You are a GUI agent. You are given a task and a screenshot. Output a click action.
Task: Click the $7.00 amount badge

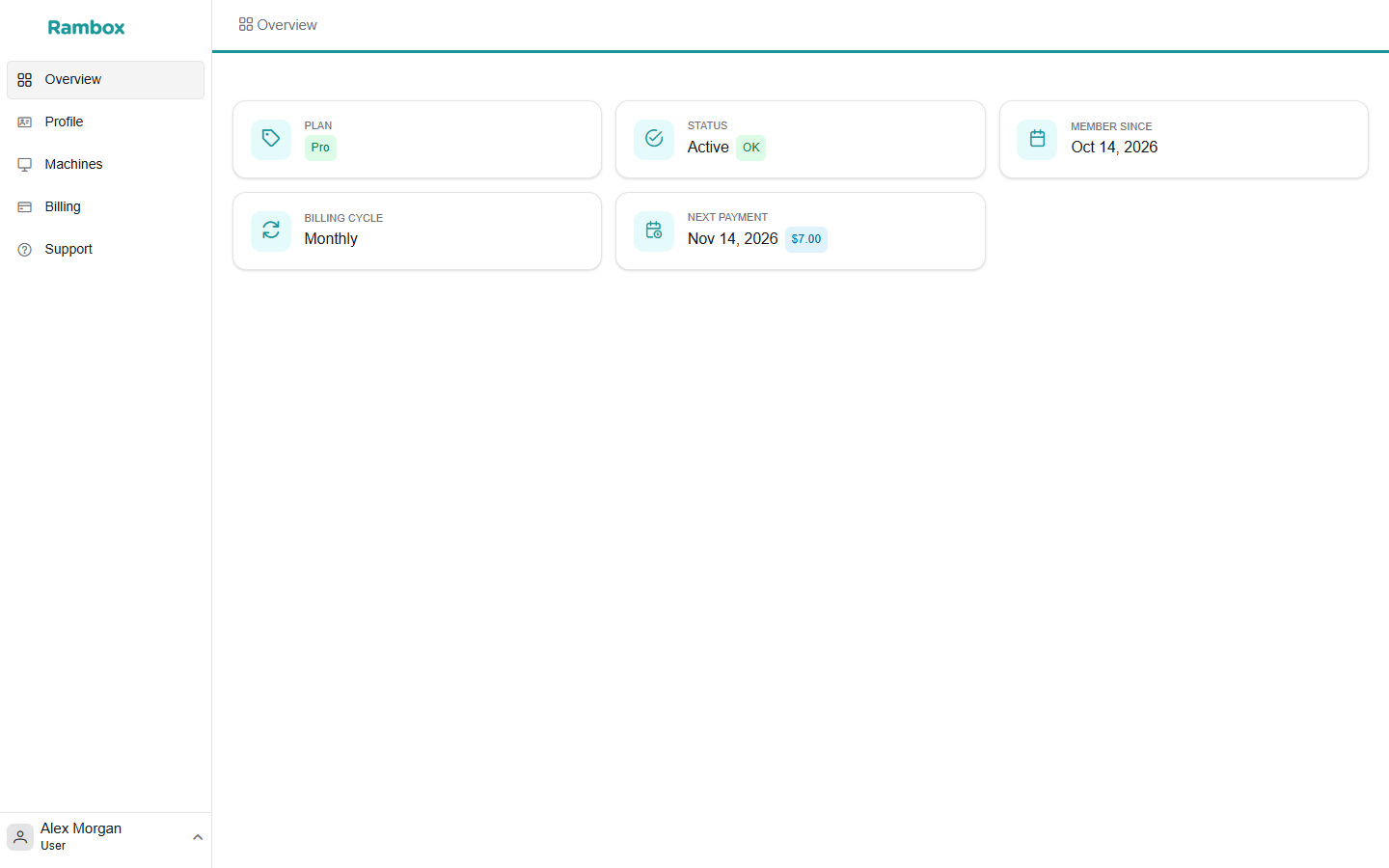(806, 239)
